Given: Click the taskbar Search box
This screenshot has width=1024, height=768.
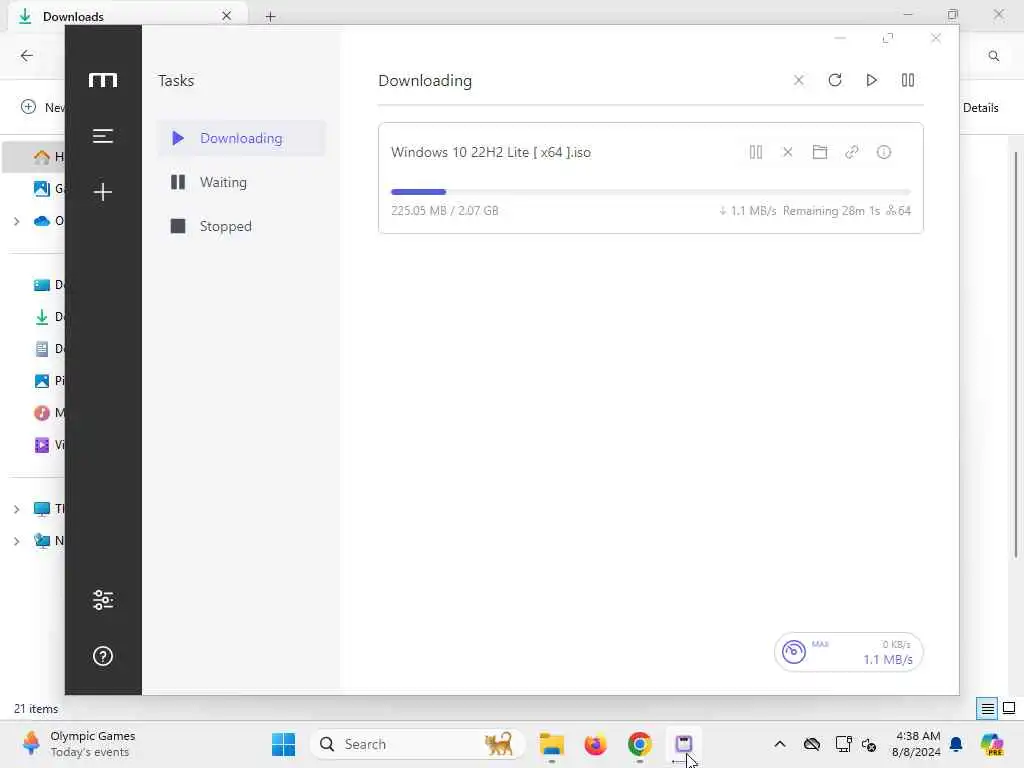Looking at the screenshot, I should (x=416, y=744).
